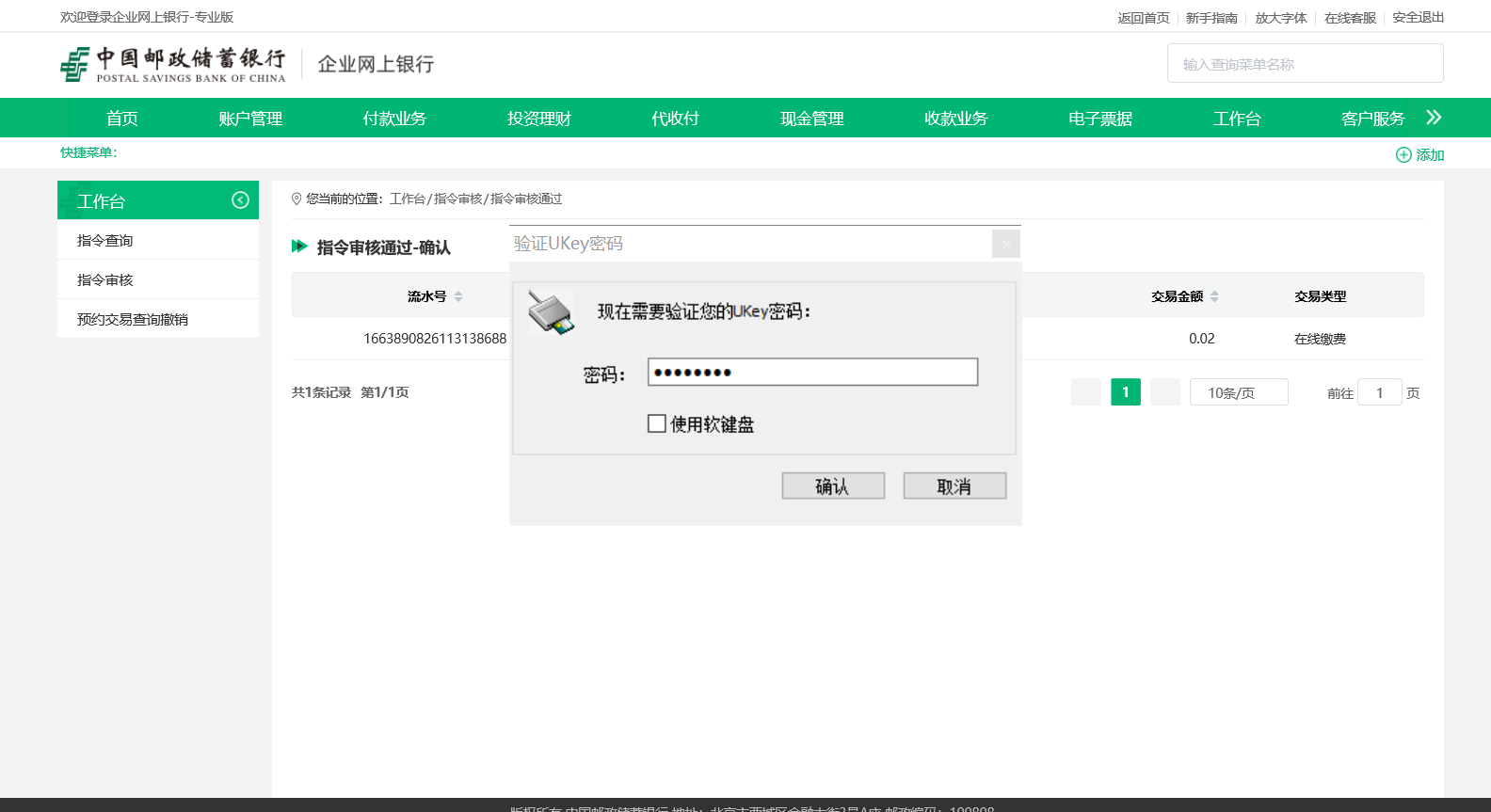Collapse the 工作台 sidebar panel
The height and width of the screenshot is (812, 1491).
point(240,200)
